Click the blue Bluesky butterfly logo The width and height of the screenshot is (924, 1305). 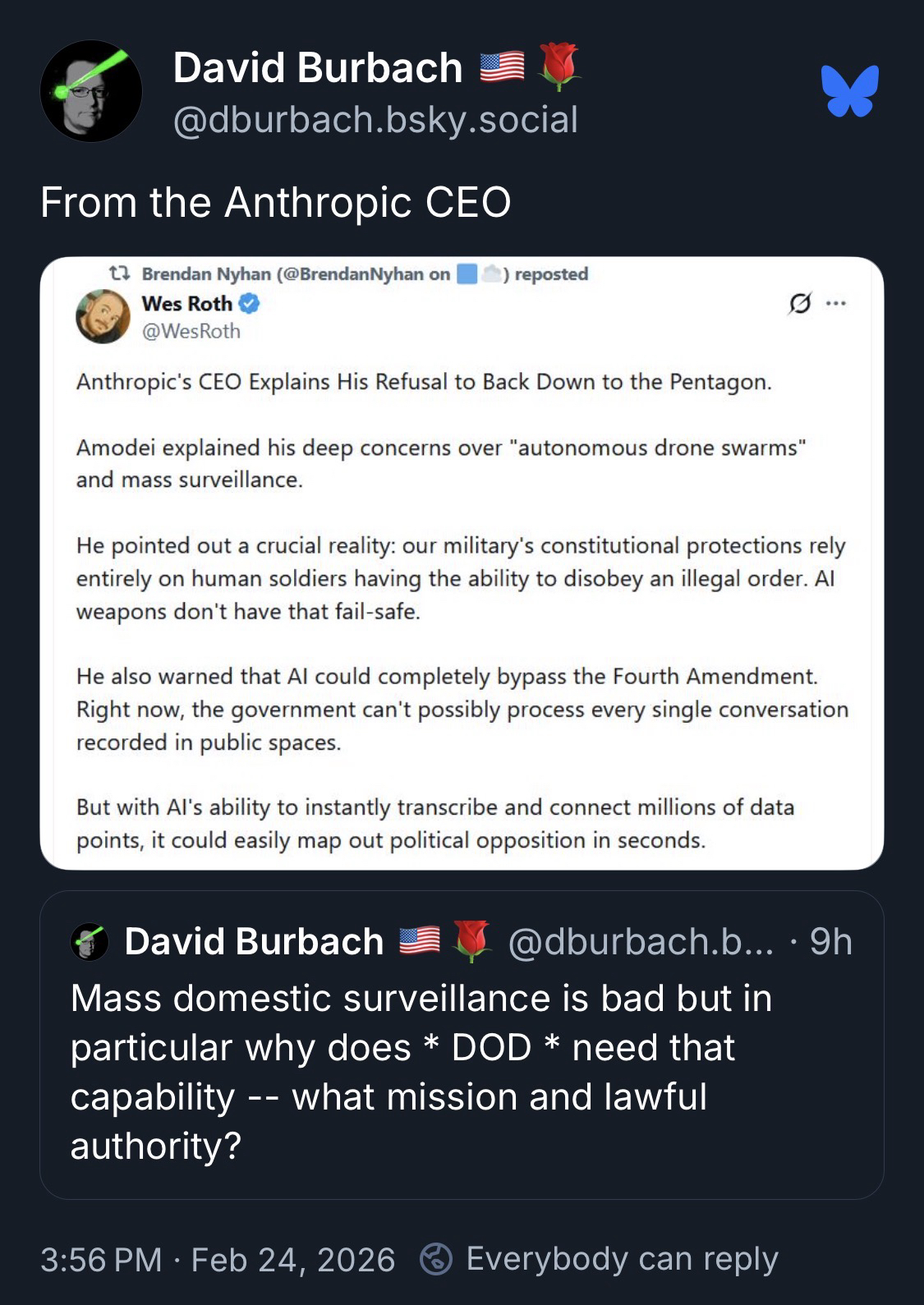tap(849, 90)
